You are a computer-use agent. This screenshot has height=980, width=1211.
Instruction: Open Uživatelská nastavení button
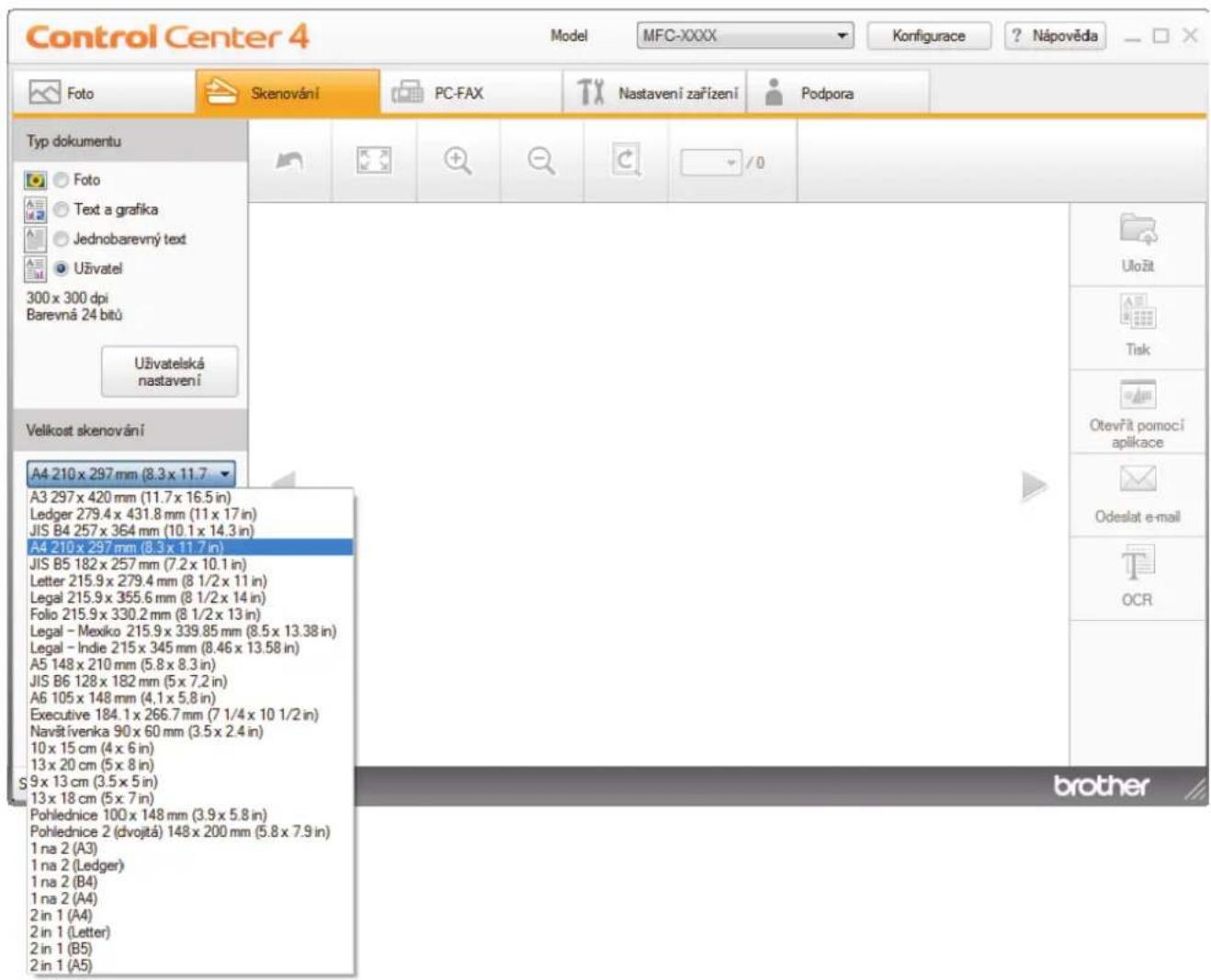point(169,371)
